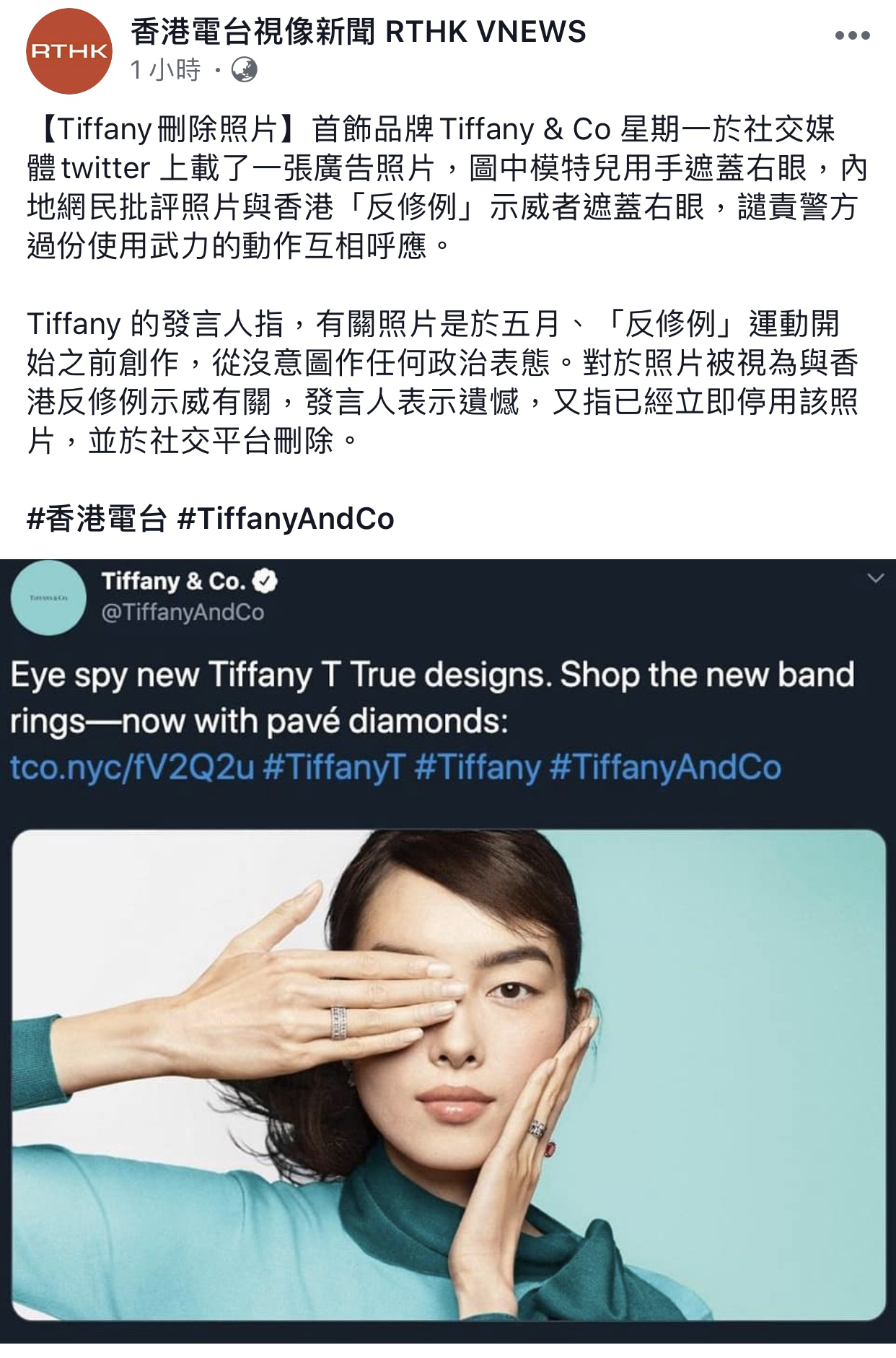Viewport: 896px width, 1358px height.
Task: Click the second paragraph about Tiffany 的發言人
Action: 443,382
